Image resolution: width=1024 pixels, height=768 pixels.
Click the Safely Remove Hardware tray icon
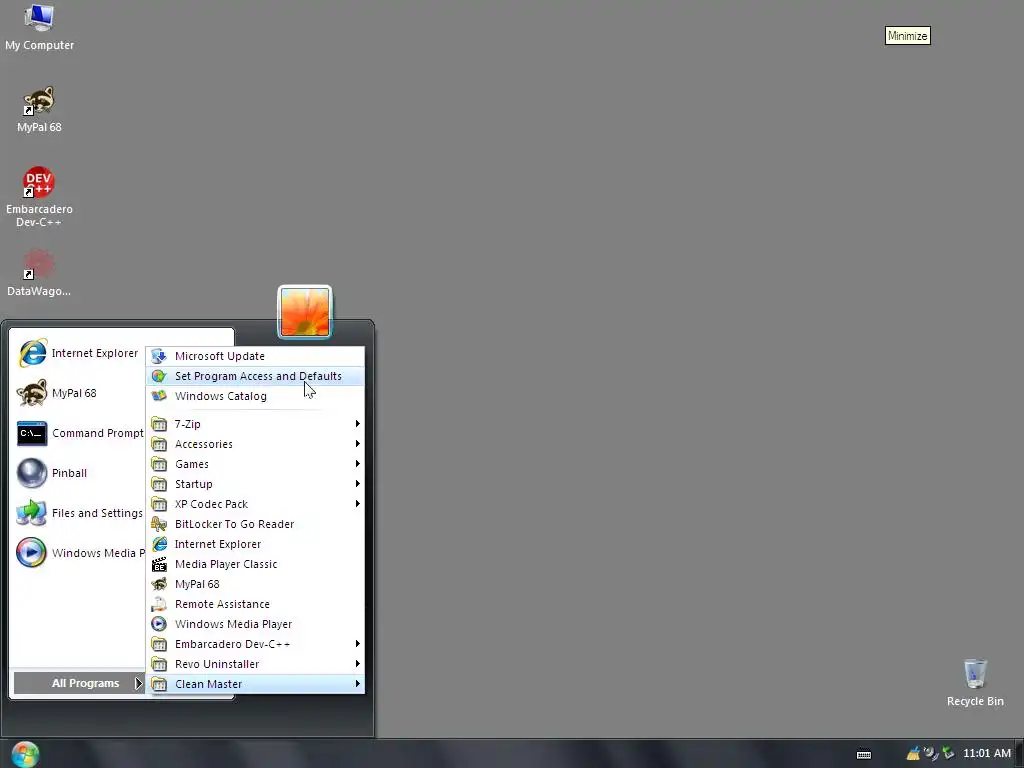[x=948, y=754]
